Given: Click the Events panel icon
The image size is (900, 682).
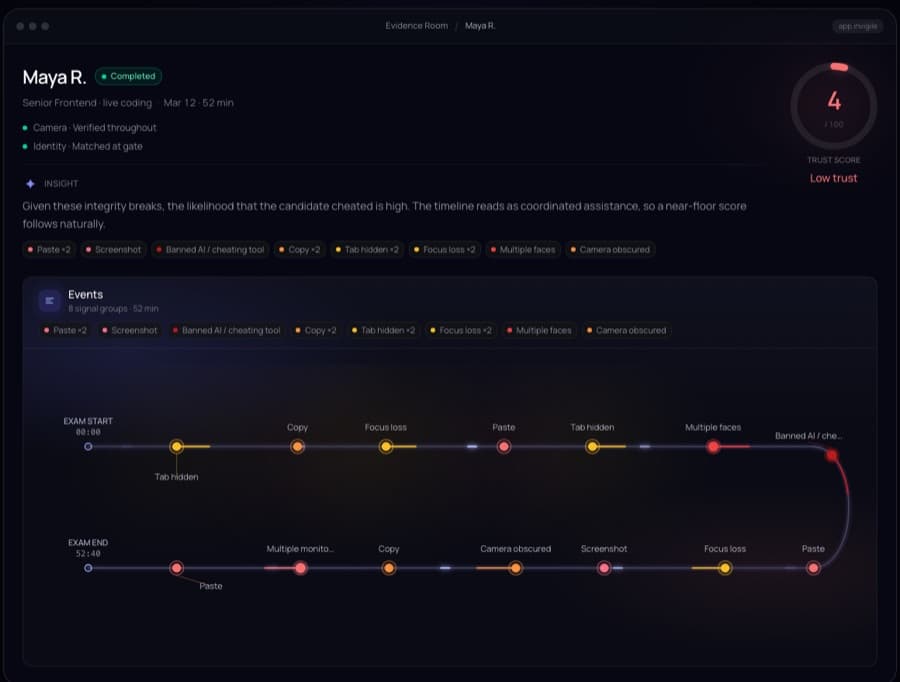Looking at the screenshot, I should coord(49,300).
